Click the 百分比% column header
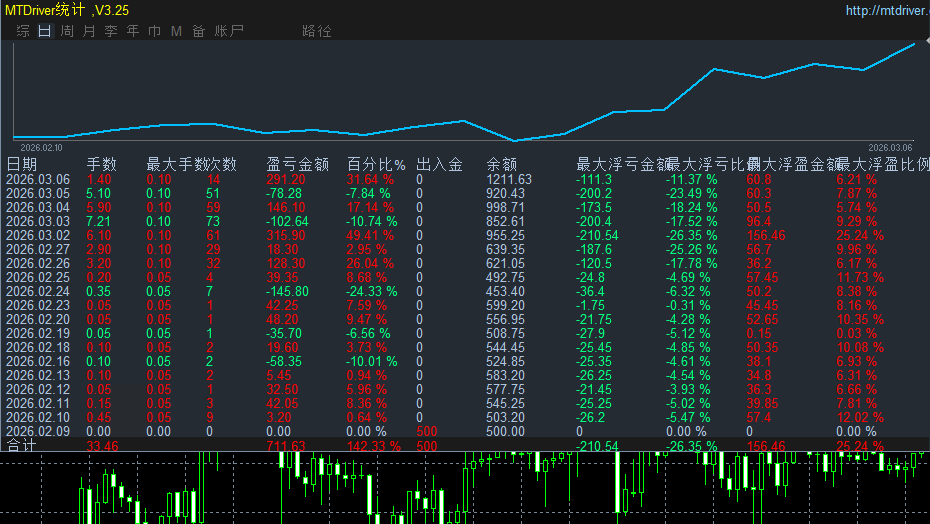Image resolution: width=930 pixels, height=524 pixels. tap(376, 164)
